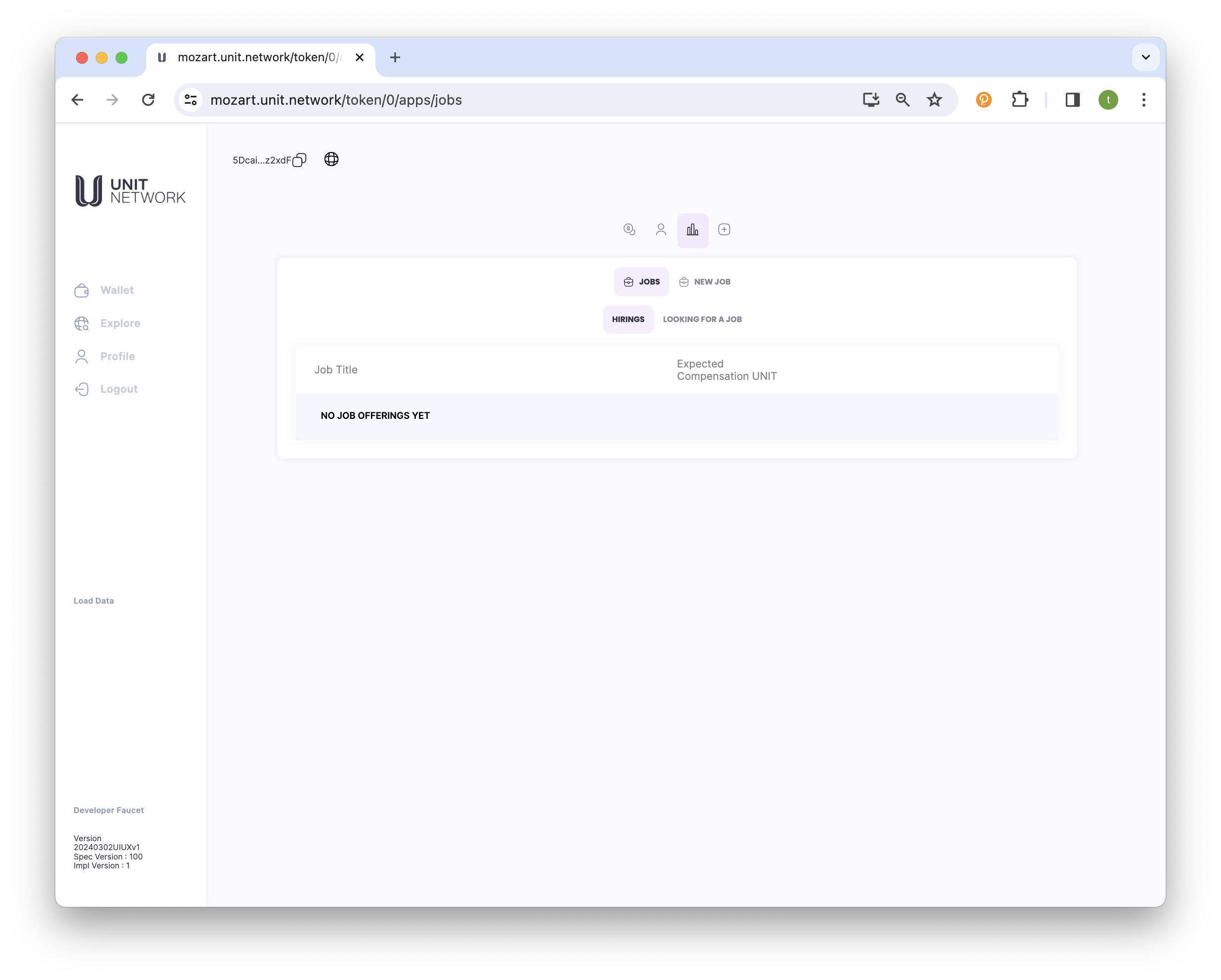Toggle to LOOKING FOR A JOB view
Screen dimensions: 1221x980
click(702, 319)
